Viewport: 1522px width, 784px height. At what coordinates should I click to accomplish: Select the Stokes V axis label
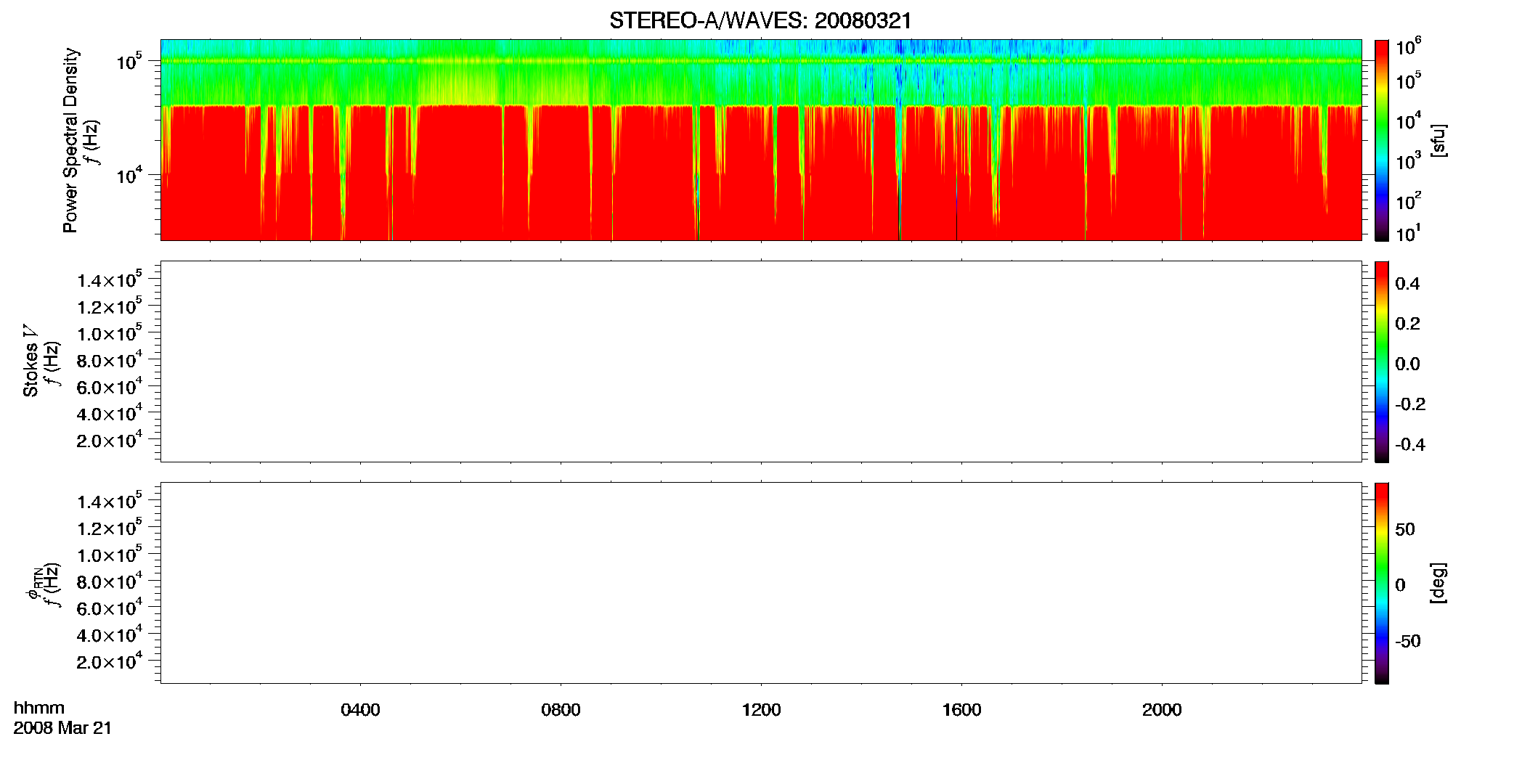click(x=30, y=360)
